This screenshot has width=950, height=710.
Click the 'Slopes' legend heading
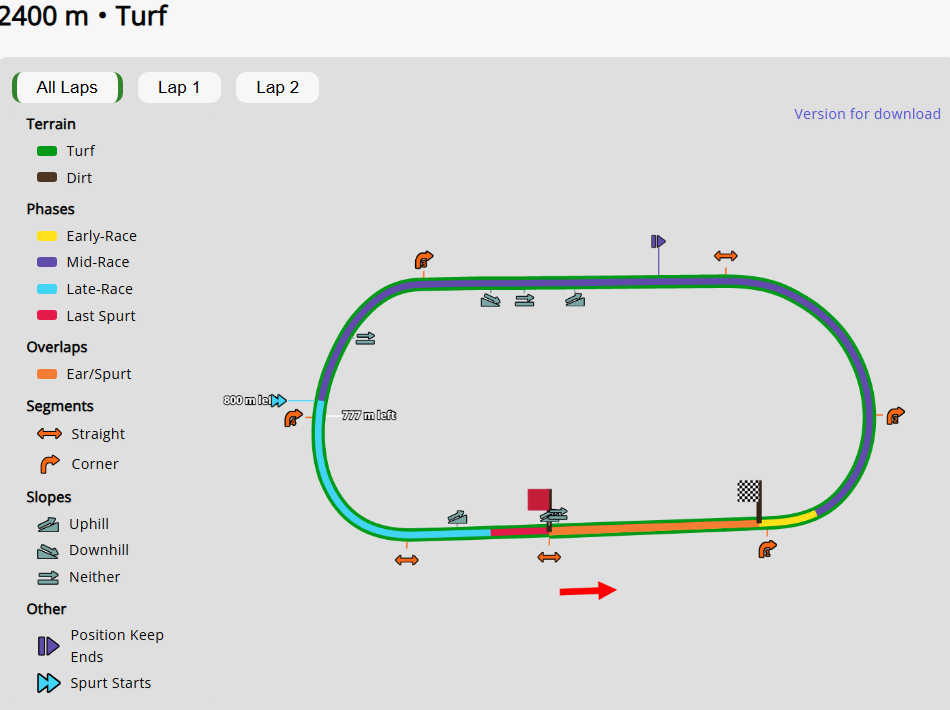[x=48, y=497]
